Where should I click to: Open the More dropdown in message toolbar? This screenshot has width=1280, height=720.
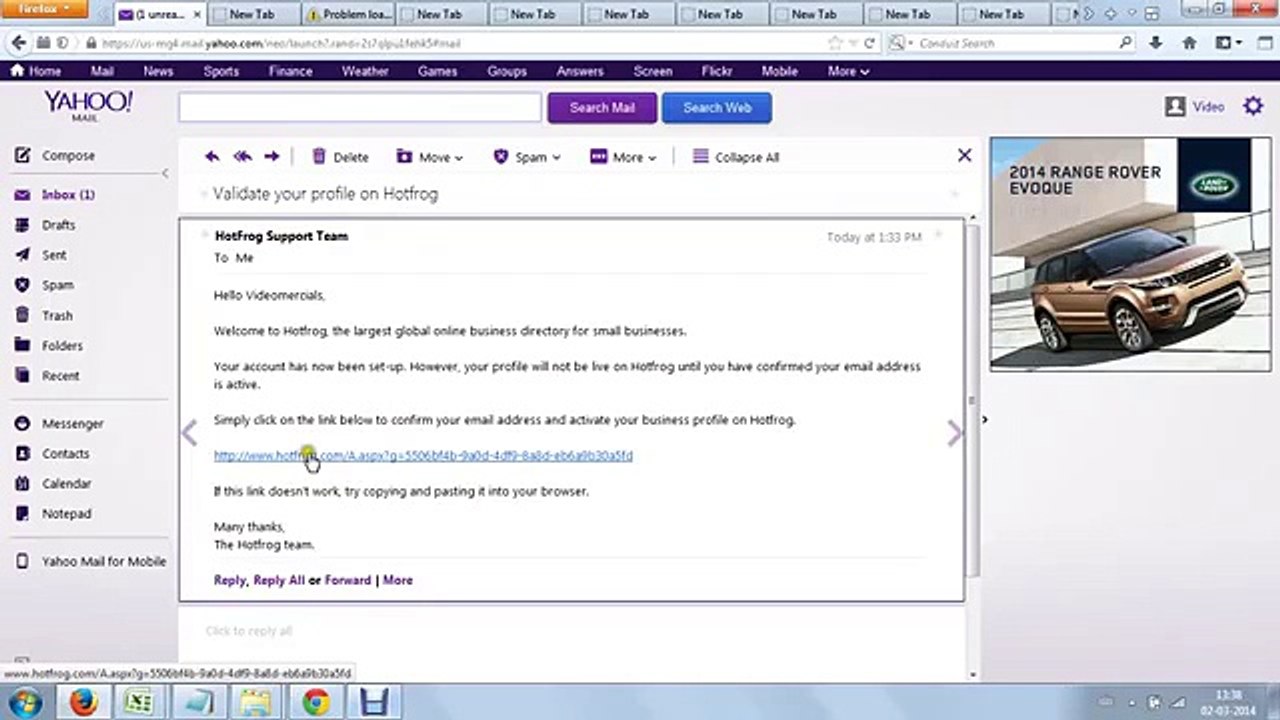click(624, 157)
